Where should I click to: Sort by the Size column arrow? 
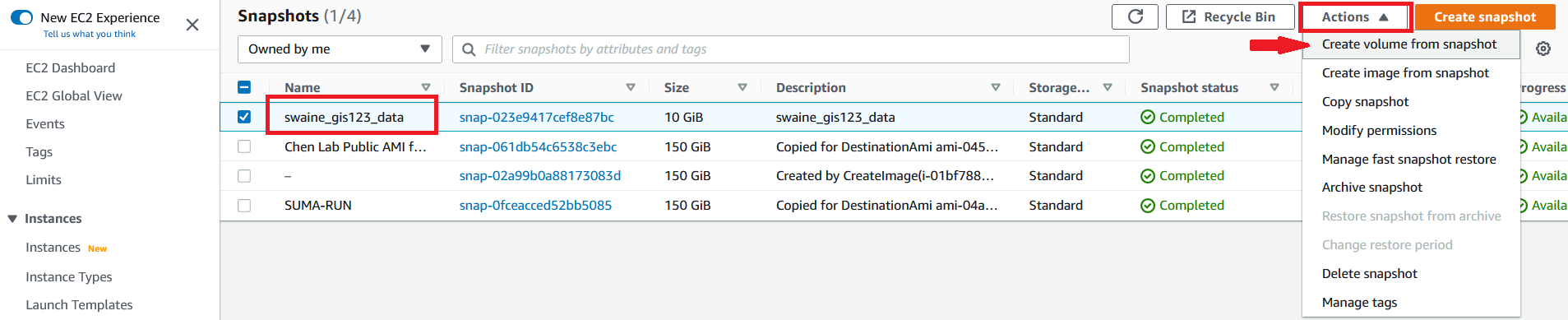click(742, 87)
